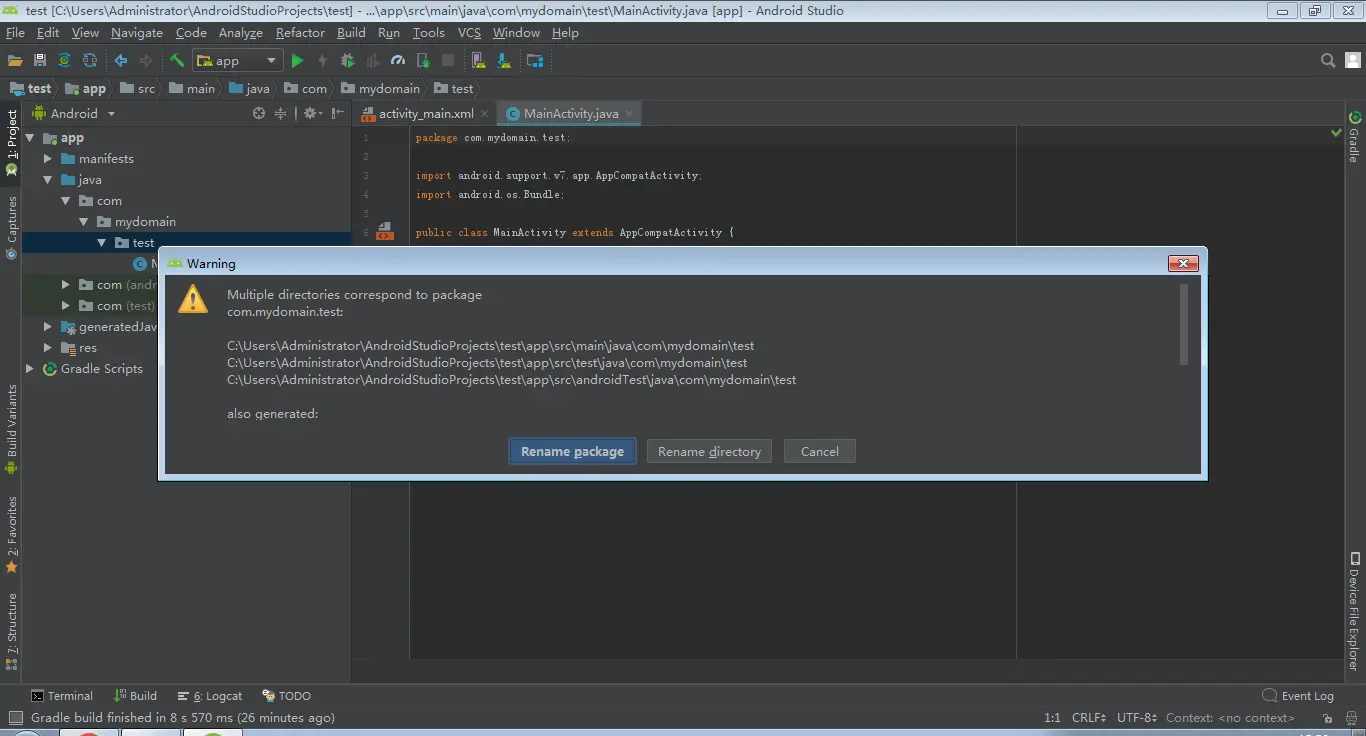Open the Refactor menu
This screenshot has height=736, width=1366.
point(300,33)
